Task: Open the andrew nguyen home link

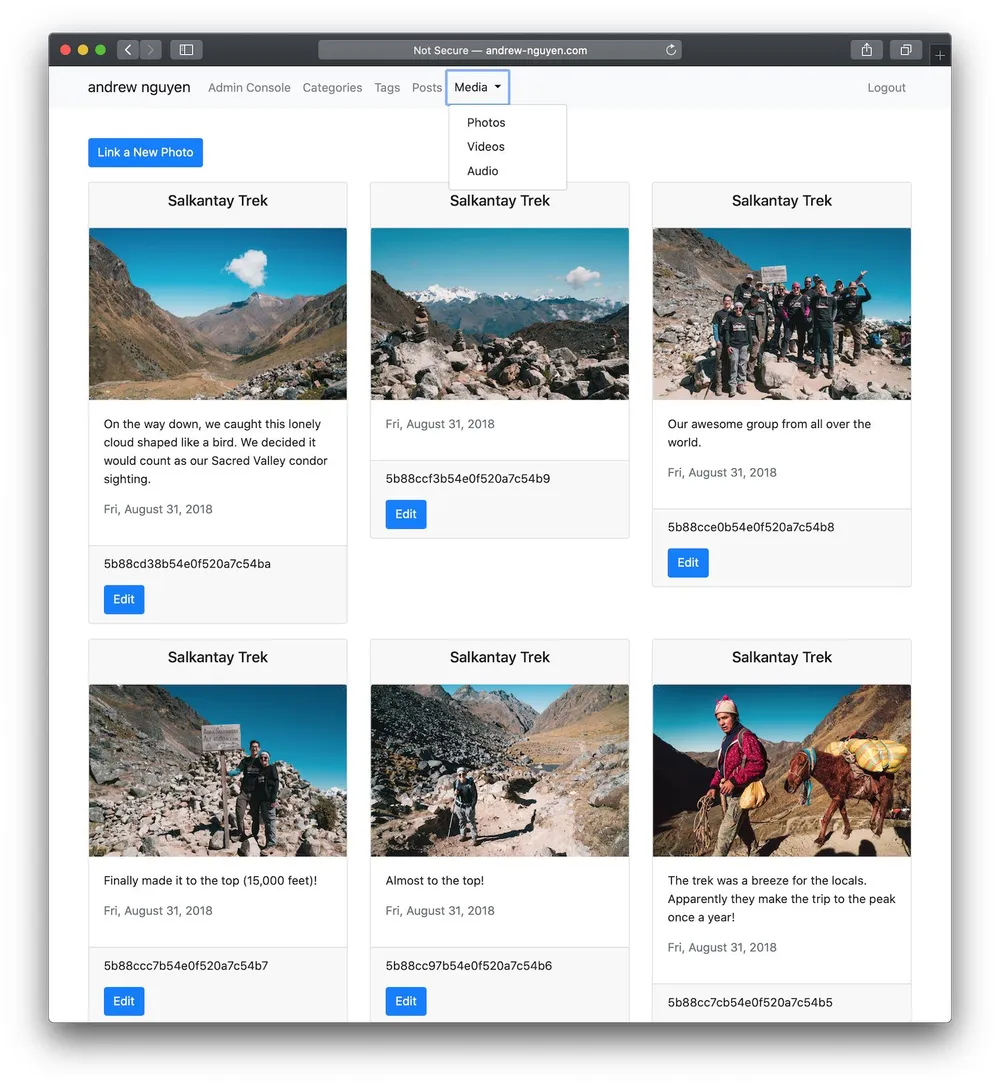Action: pyautogui.click(x=139, y=87)
